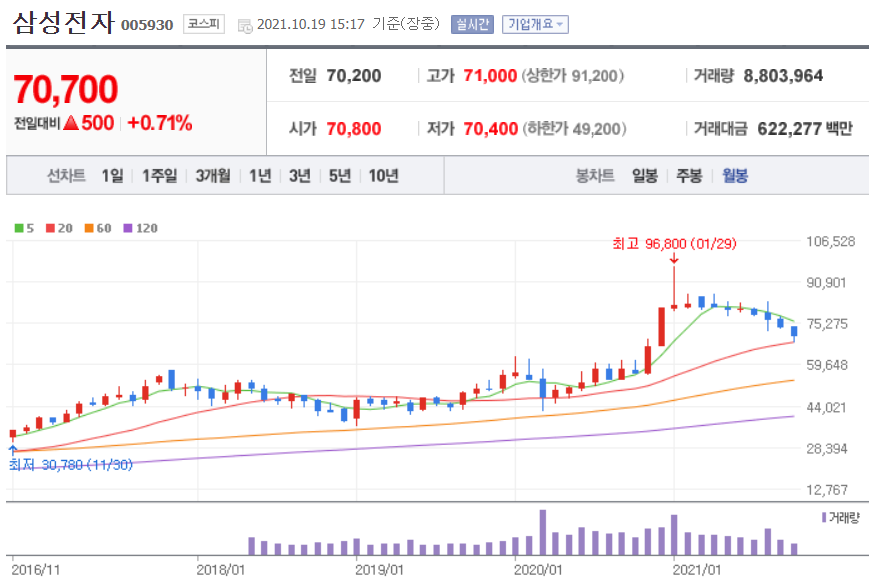This screenshot has height=587, width=869.
Task: Click the 2021/01 x-axis date label
Action: tap(697, 570)
